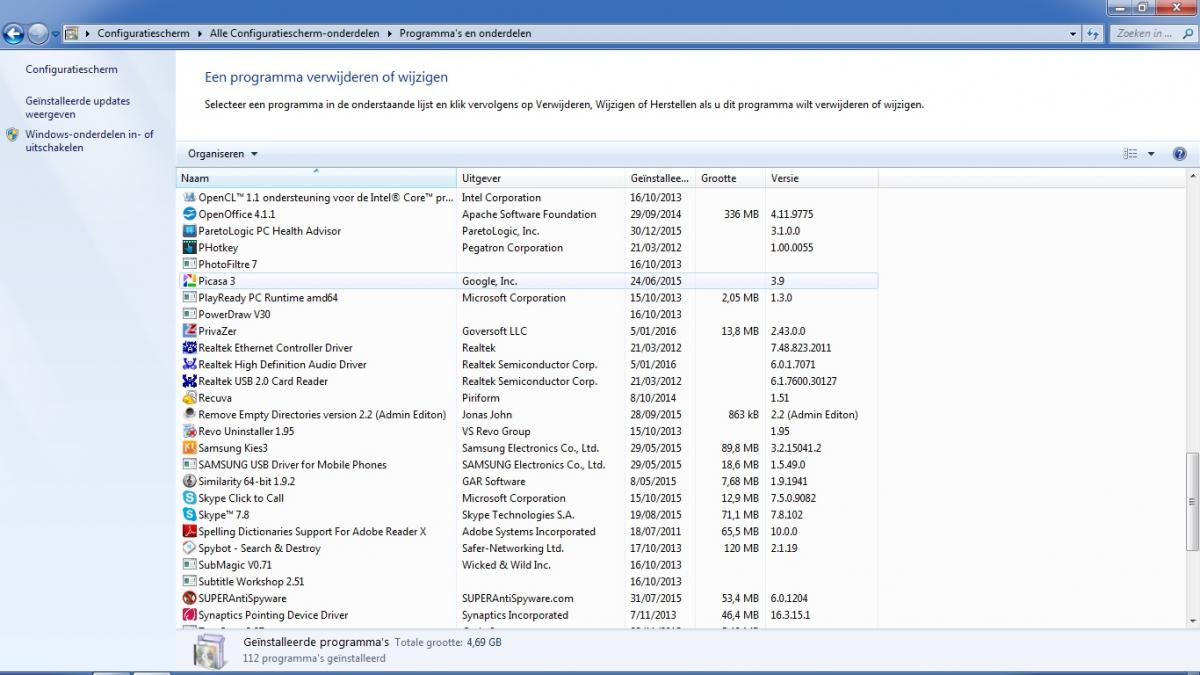
Task: Click the OpenCL 1.1 Intel program icon
Action: (190, 198)
